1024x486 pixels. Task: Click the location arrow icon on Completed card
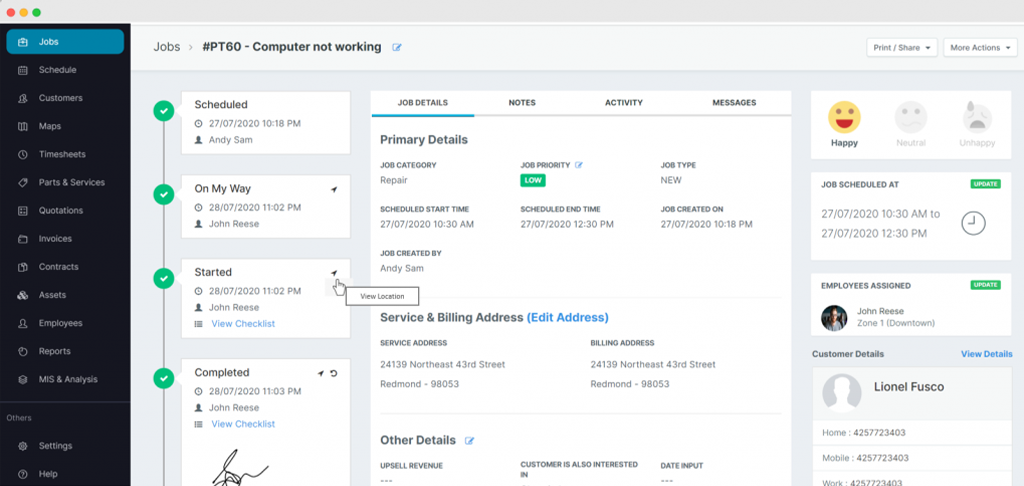(321, 373)
